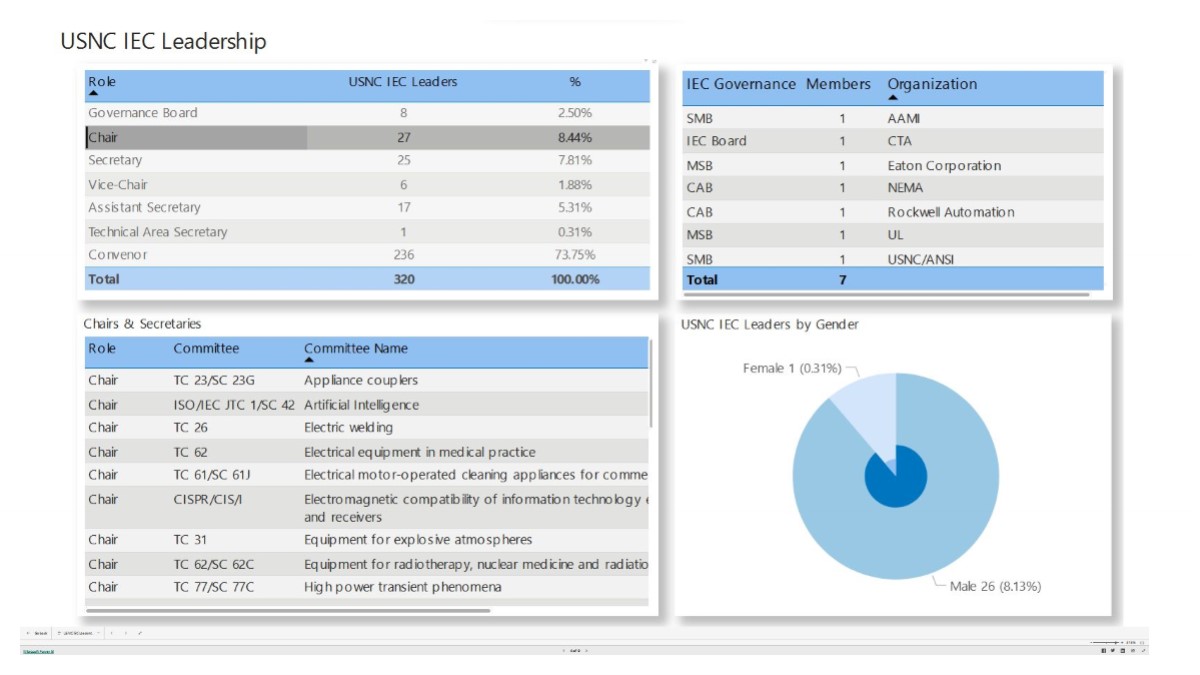The width and height of the screenshot is (1200, 675).
Task: Click horizontal scrollbar under Chairs & Secretaries table
Action: pos(288,610)
